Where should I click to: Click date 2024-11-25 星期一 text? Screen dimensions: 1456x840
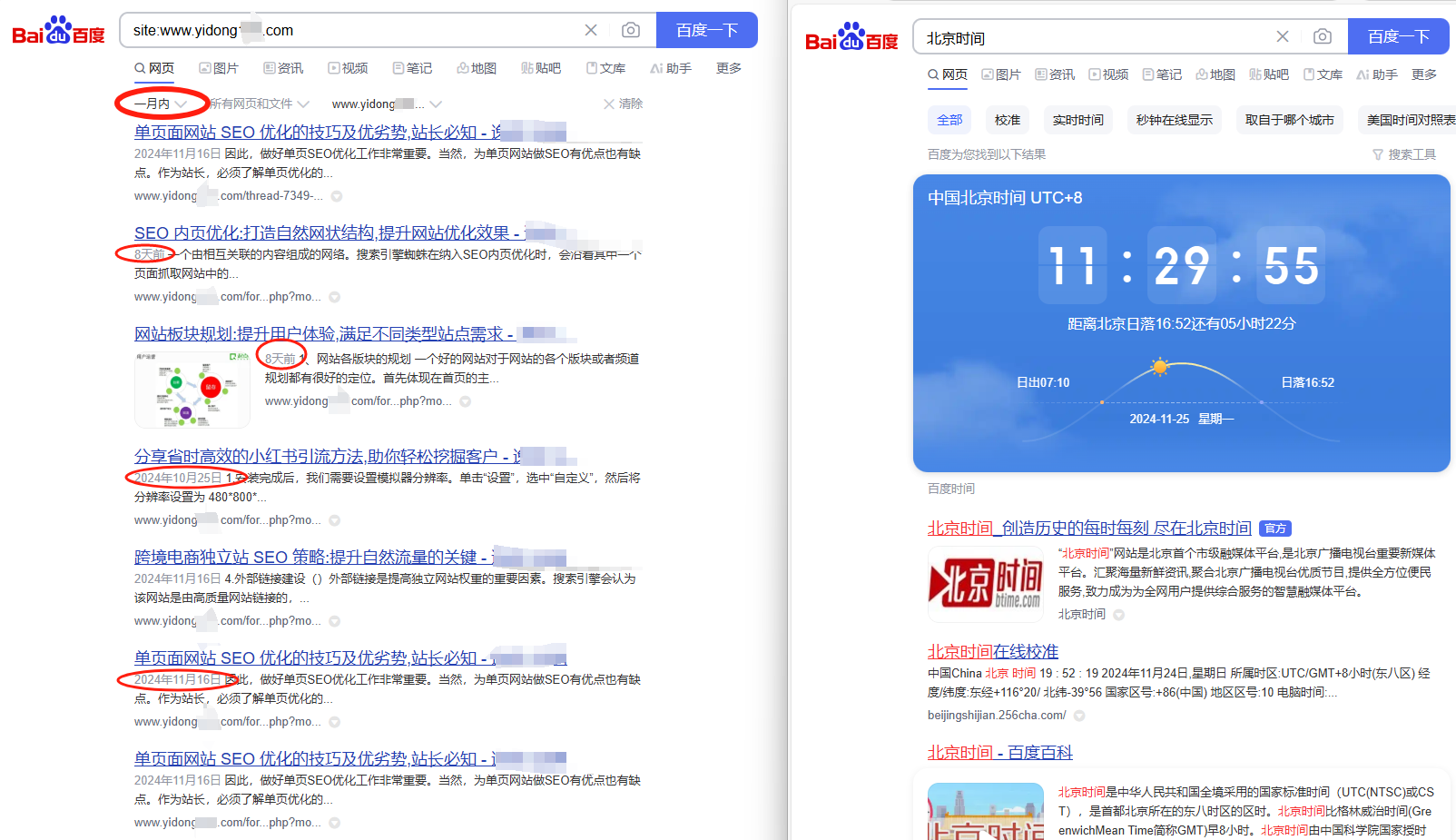1182,419
